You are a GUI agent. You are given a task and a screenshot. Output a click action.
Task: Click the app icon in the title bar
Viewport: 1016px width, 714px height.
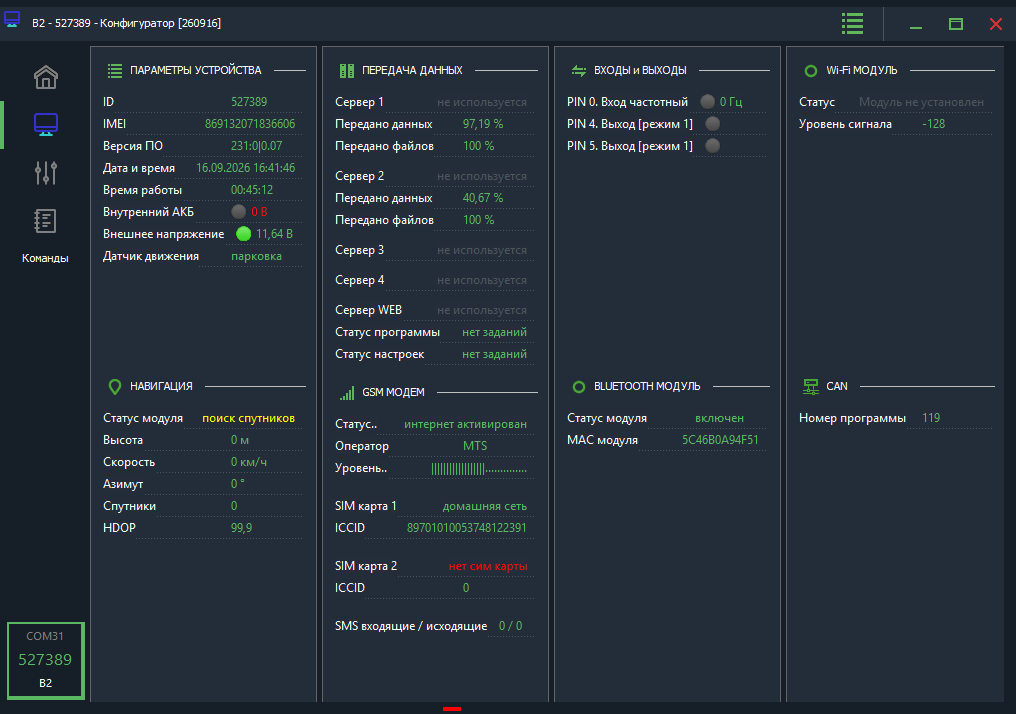pyautogui.click(x=12, y=20)
